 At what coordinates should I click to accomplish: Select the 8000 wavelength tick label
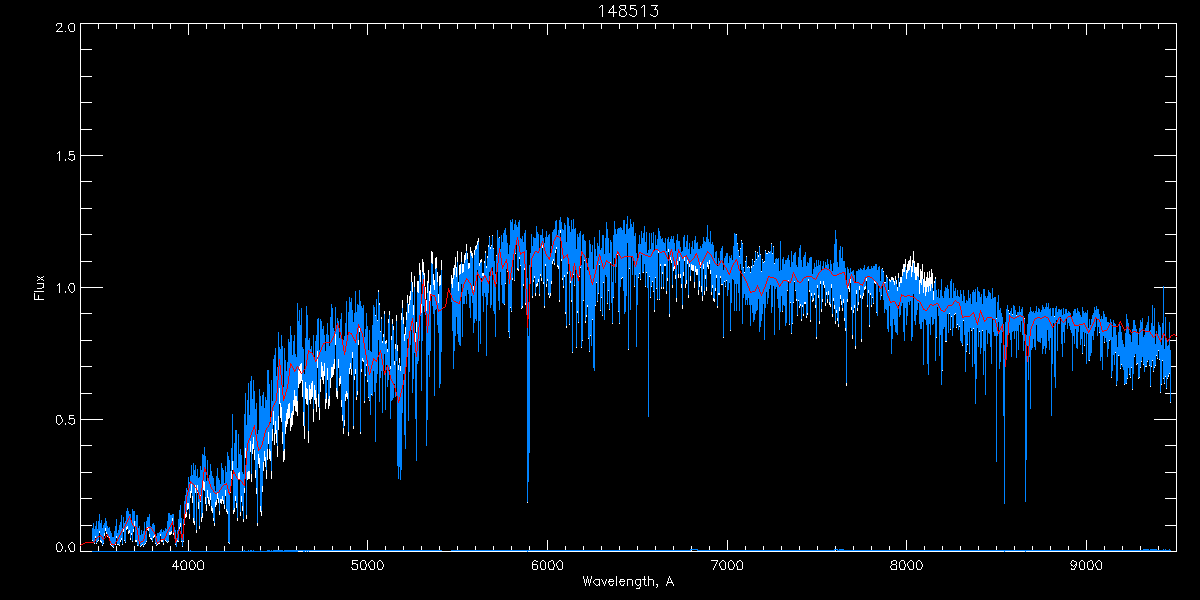[906, 565]
